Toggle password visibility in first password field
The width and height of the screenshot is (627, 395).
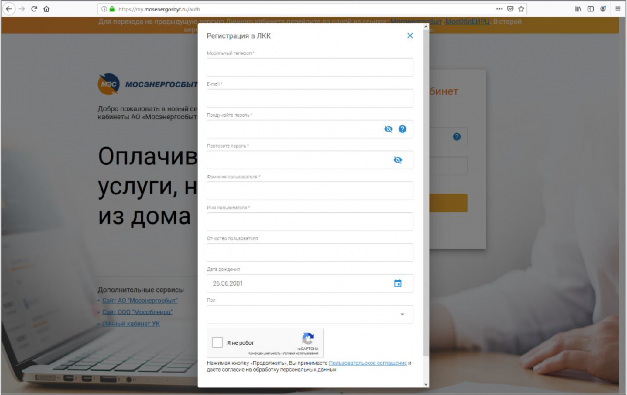[388, 129]
